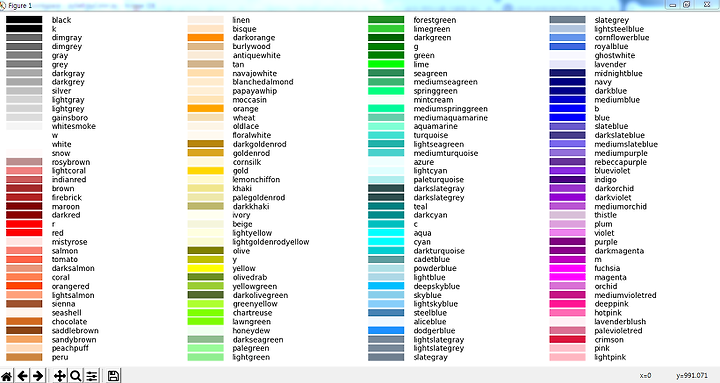Image resolution: width=720 pixels, height=383 pixels.
Task: Click the 'darkgoldenrod' label
Action: coord(259,144)
